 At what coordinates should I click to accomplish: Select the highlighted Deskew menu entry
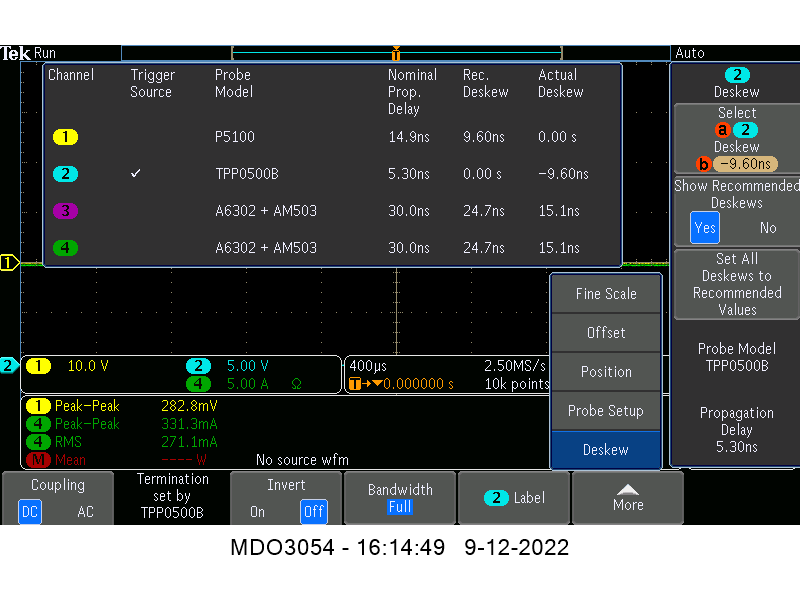(x=606, y=449)
